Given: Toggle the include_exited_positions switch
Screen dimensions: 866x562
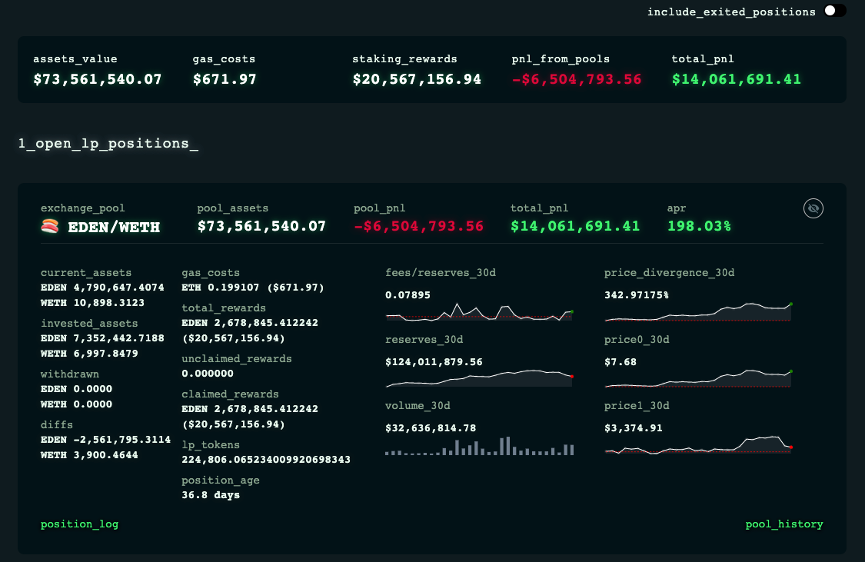Looking at the screenshot, I should click(x=835, y=11).
